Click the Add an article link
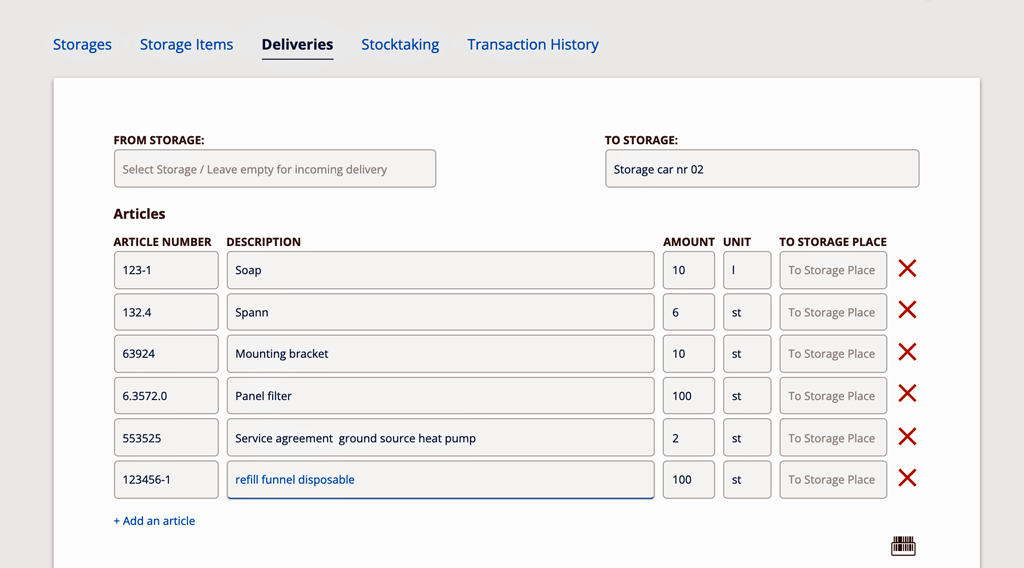Viewport: 1024px width, 568px height. point(154,521)
